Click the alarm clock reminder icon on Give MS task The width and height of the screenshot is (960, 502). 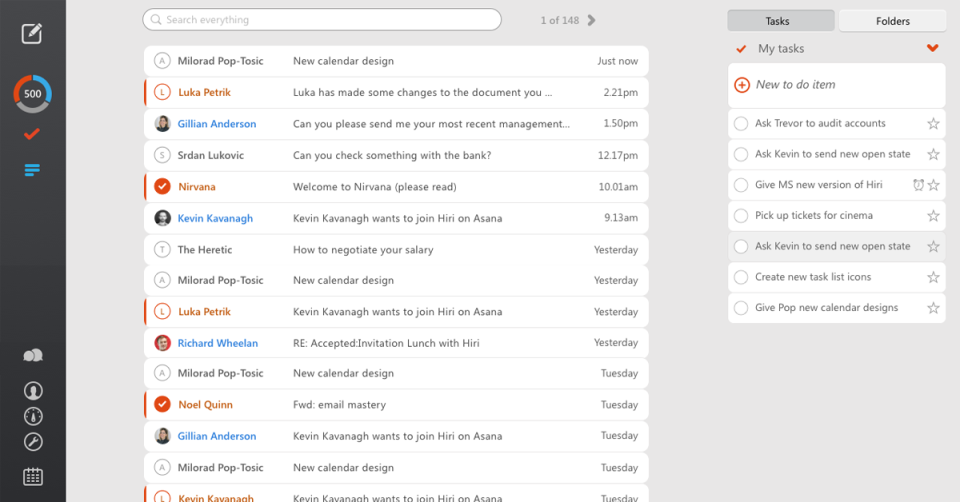[918, 185]
